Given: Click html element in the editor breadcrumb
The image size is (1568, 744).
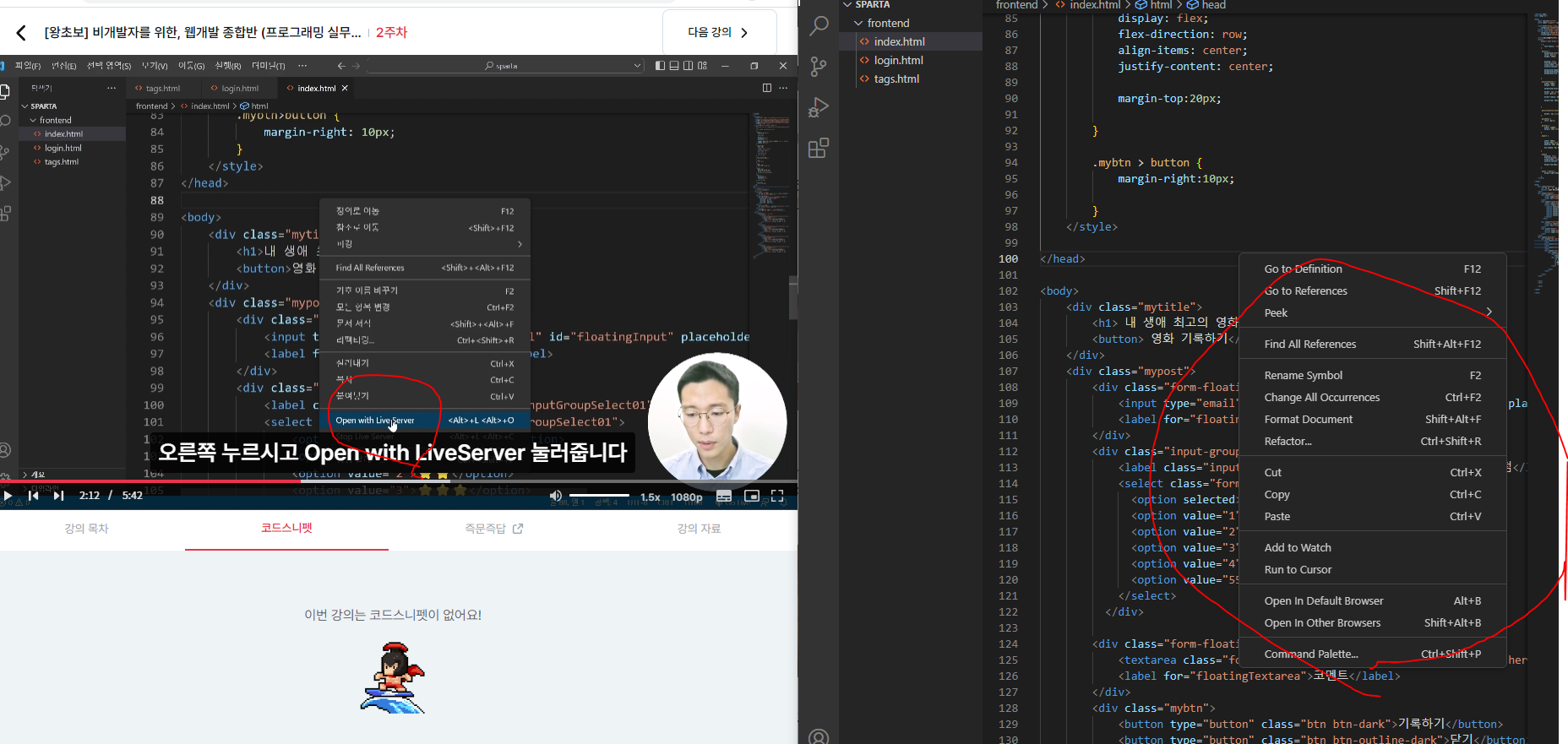Looking at the screenshot, I should click(1160, 5).
